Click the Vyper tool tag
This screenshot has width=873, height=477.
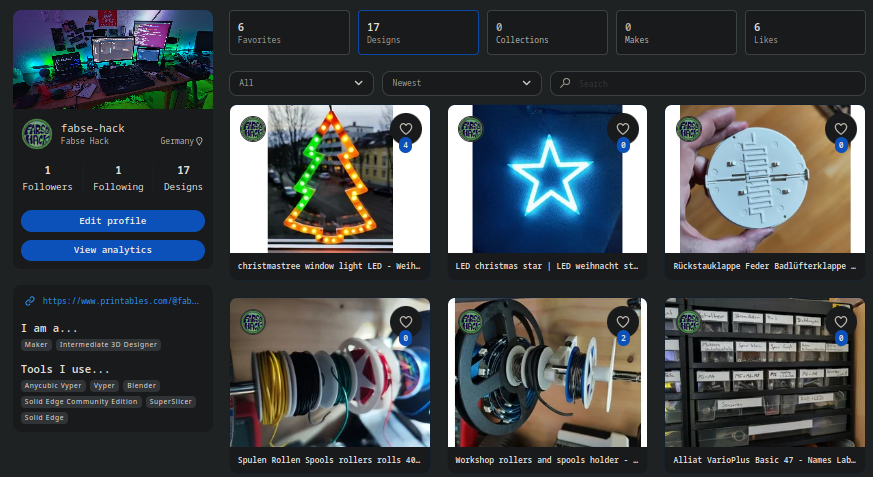click(x=104, y=386)
